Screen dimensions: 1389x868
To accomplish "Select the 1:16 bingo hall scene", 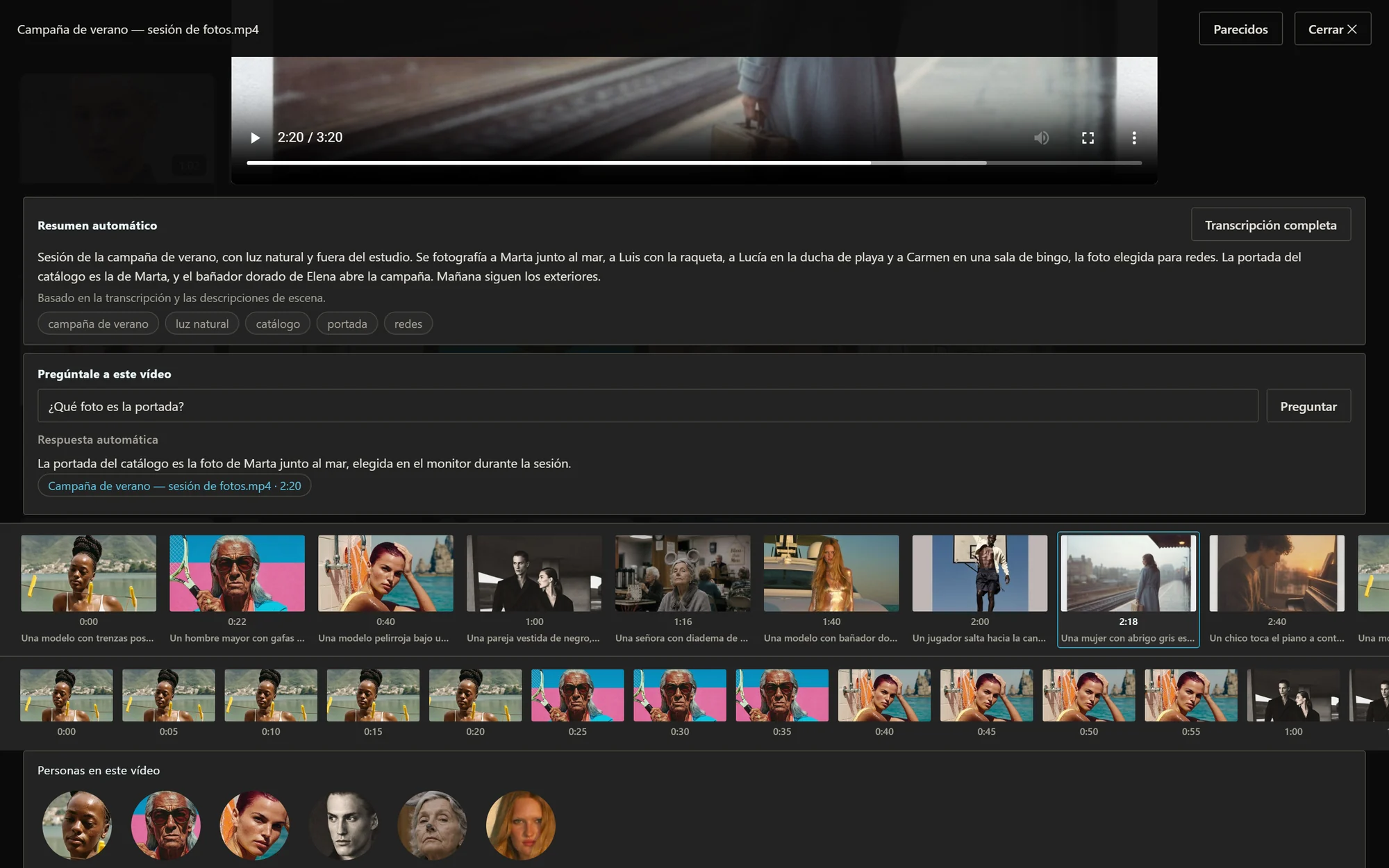I will [x=683, y=589].
